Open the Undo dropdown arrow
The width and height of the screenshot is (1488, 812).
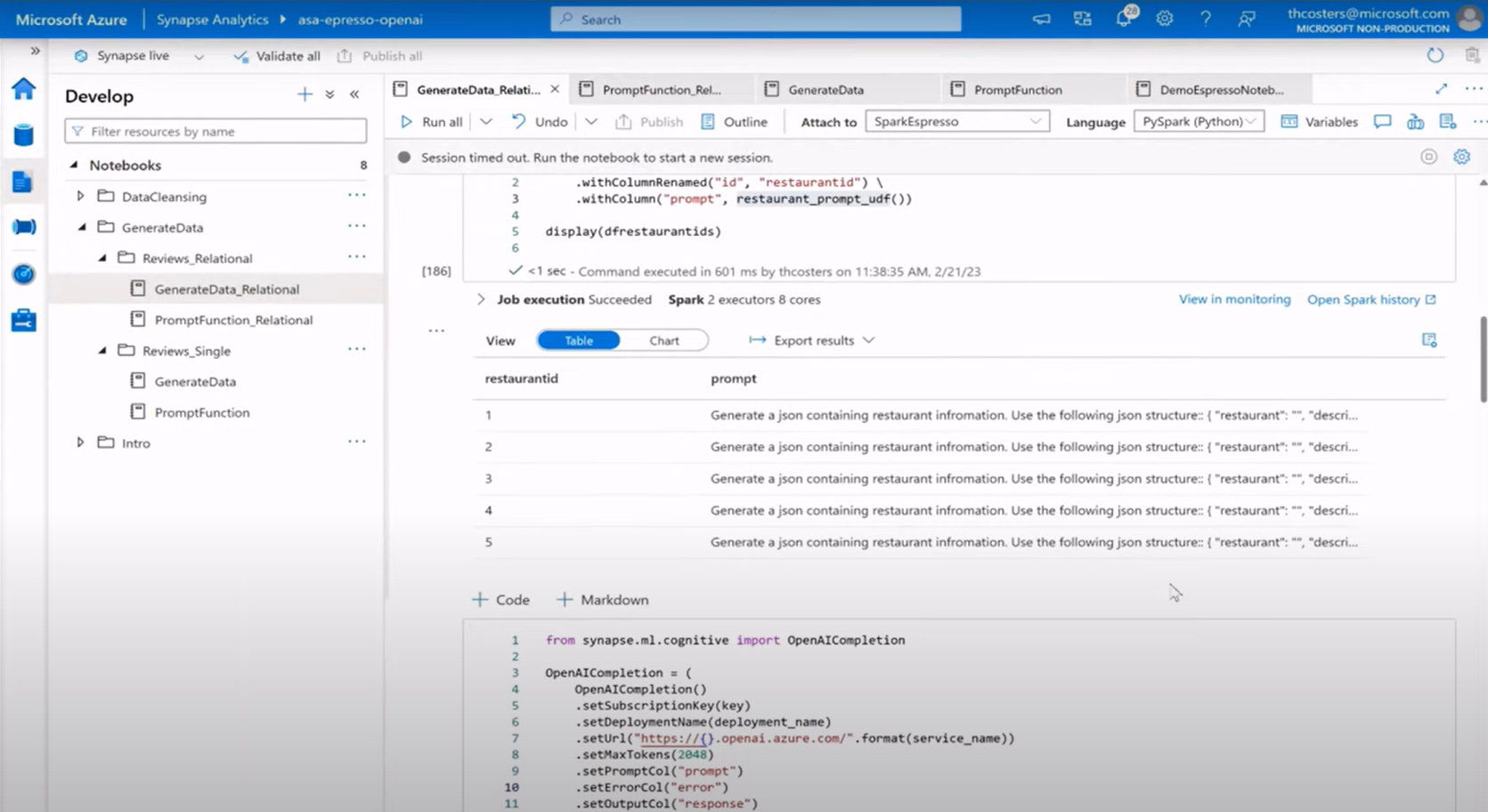[591, 122]
